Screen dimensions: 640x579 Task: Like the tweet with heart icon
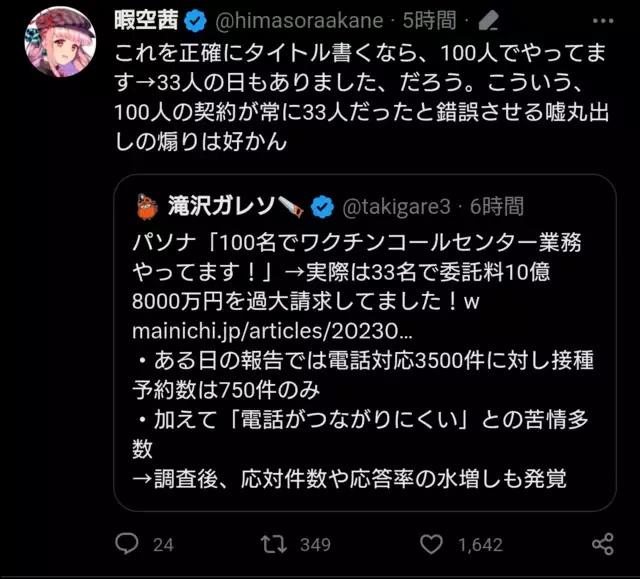click(x=431, y=544)
